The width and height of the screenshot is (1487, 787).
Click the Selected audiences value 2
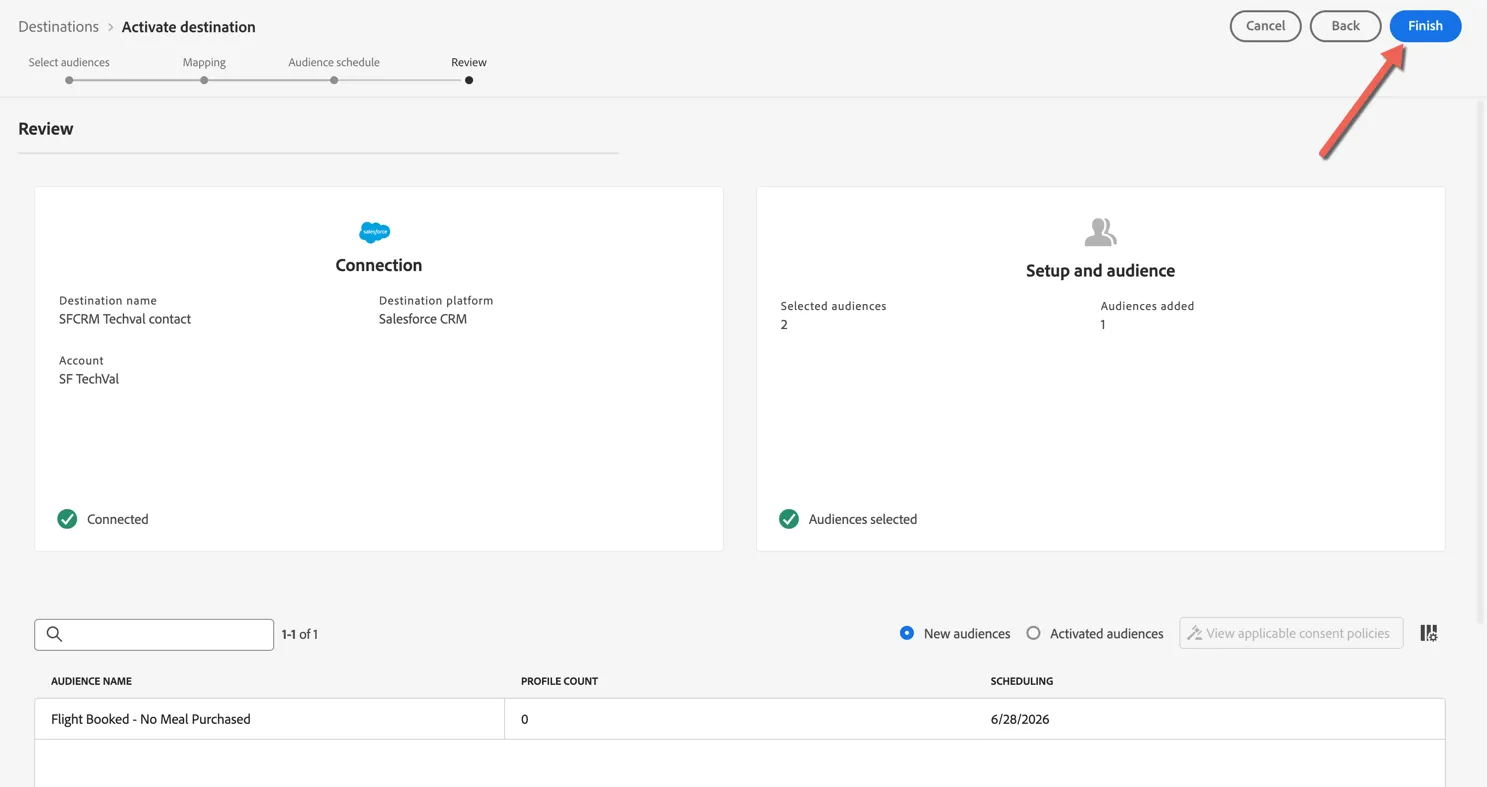784,325
